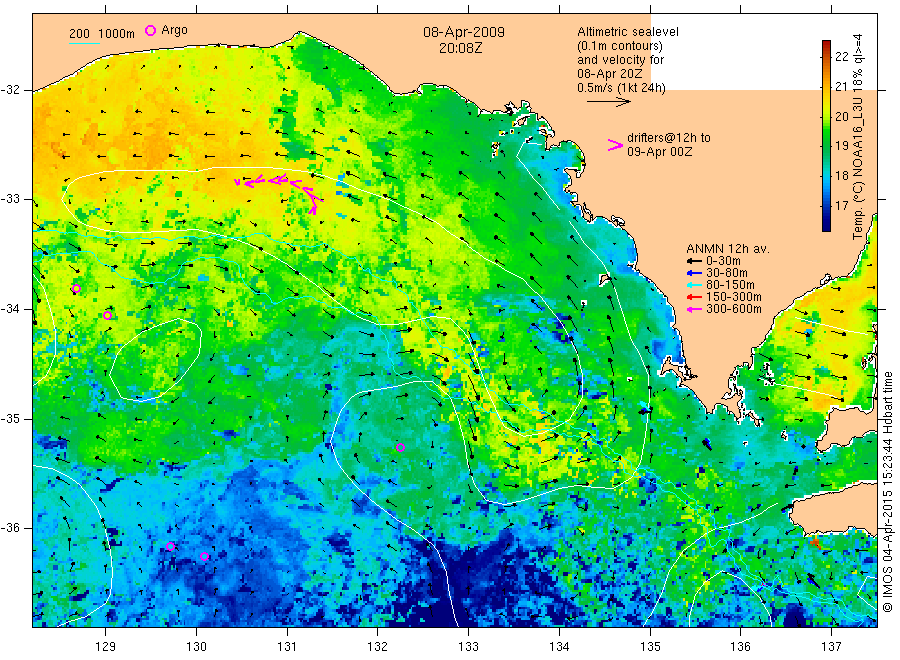Click the '150-300m' depth label
Image resolution: width=900 pixels, height=660 pixels.
tap(734, 297)
